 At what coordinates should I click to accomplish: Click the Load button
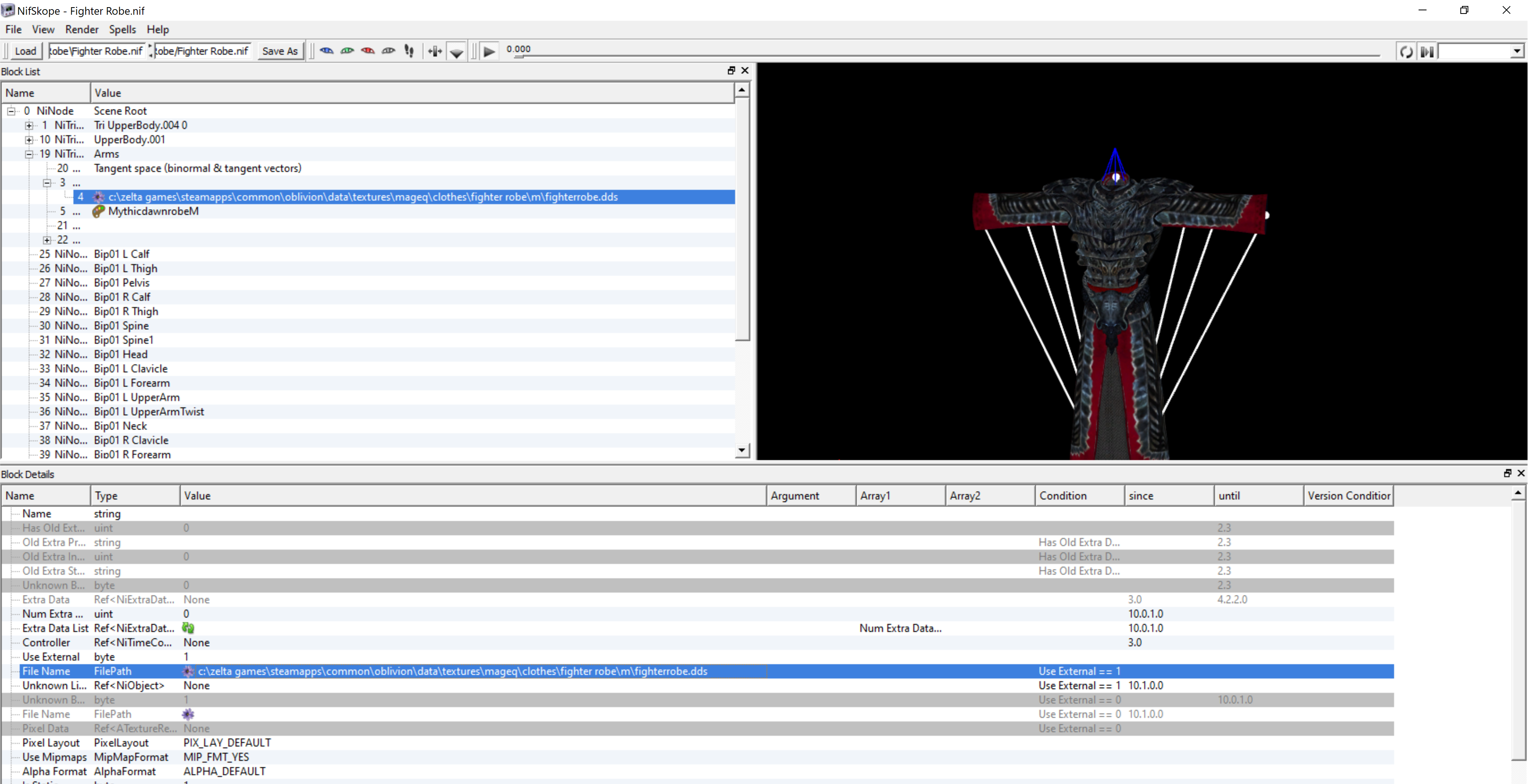click(x=25, y=51)
